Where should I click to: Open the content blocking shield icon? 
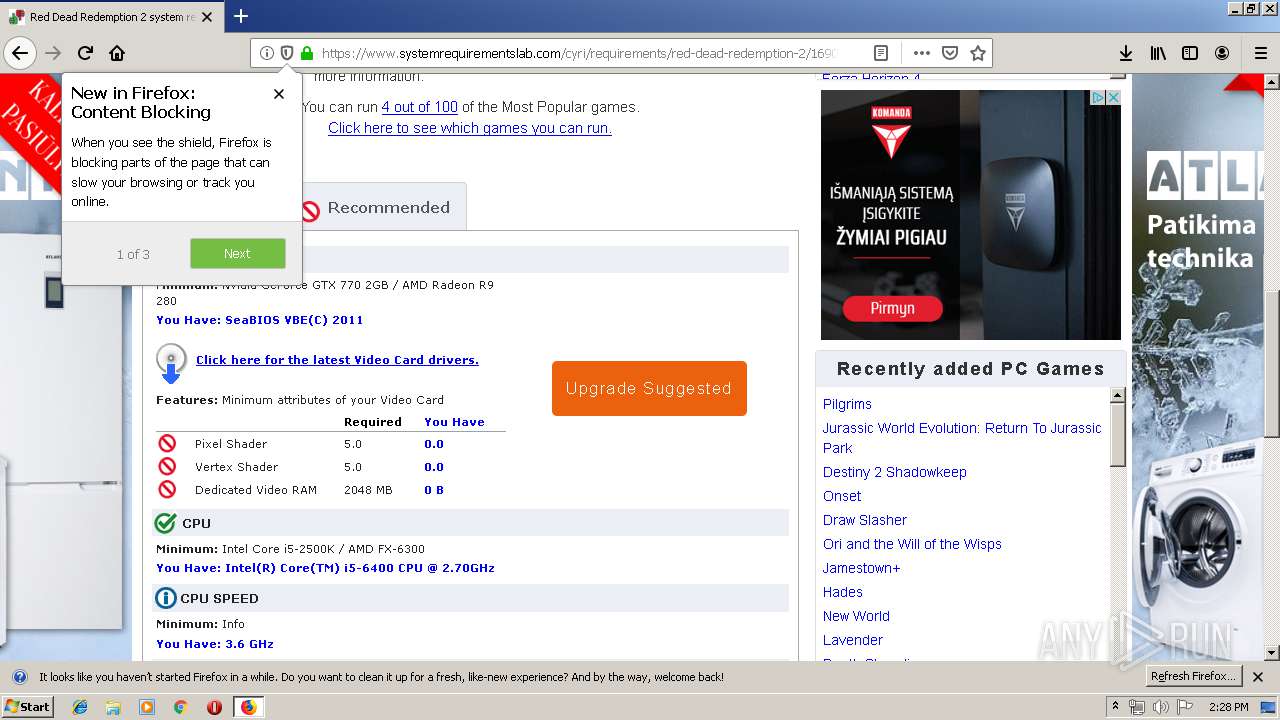tap(287, 53)
